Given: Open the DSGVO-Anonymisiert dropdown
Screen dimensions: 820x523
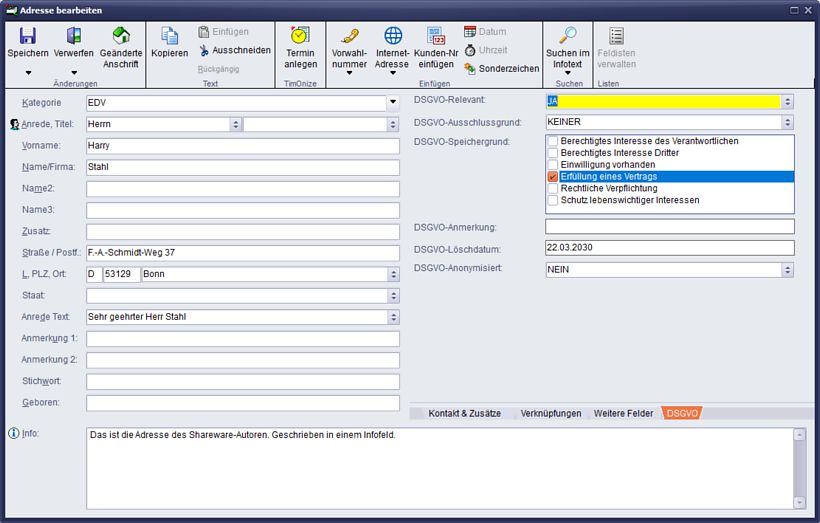Looking at the screenshot, I should (787, 270).
